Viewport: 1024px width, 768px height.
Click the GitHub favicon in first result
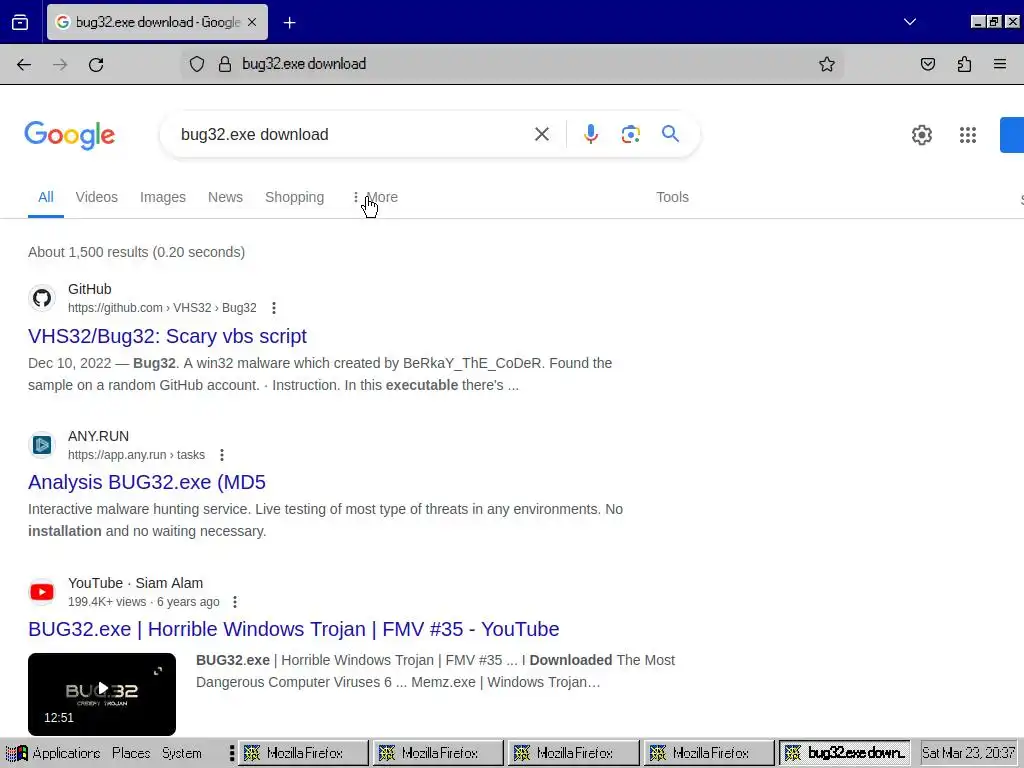42,298
